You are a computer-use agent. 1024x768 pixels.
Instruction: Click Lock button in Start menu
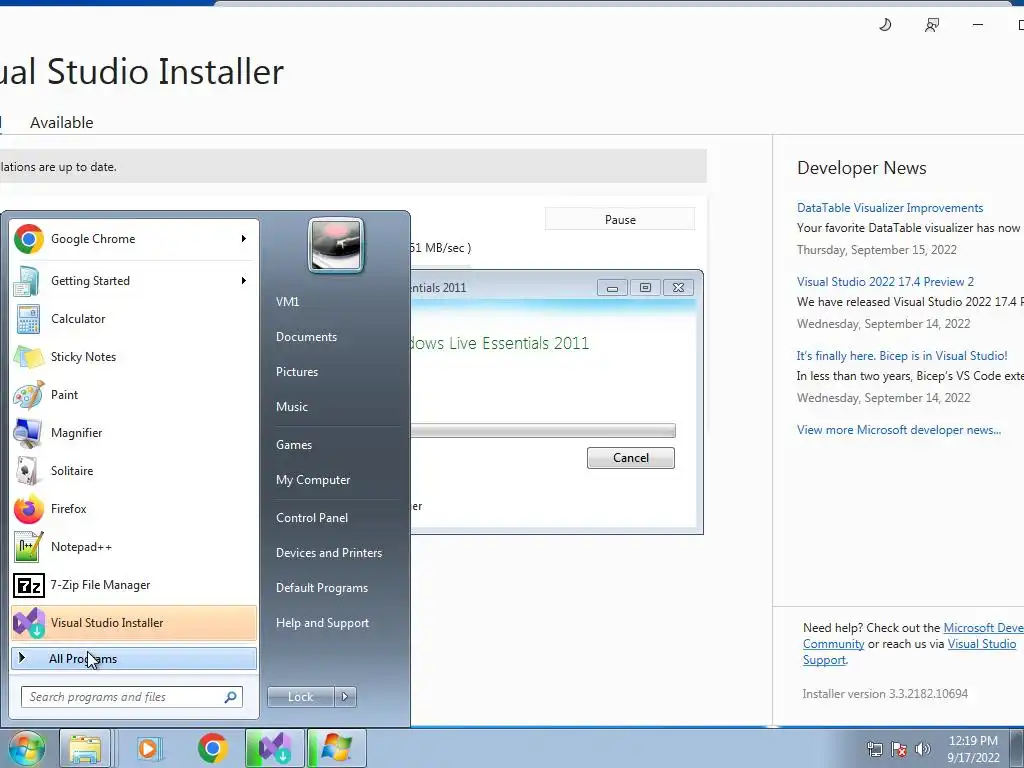tap(300, 697)
